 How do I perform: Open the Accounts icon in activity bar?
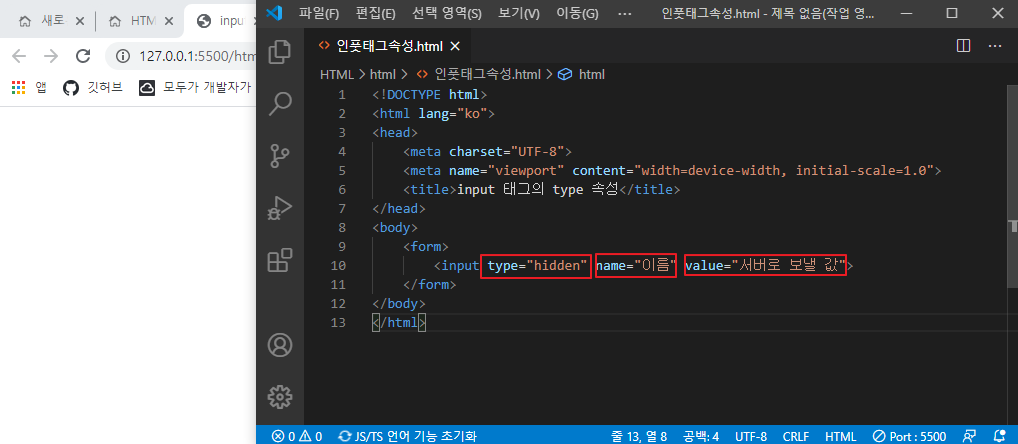[x=280, y=345]
